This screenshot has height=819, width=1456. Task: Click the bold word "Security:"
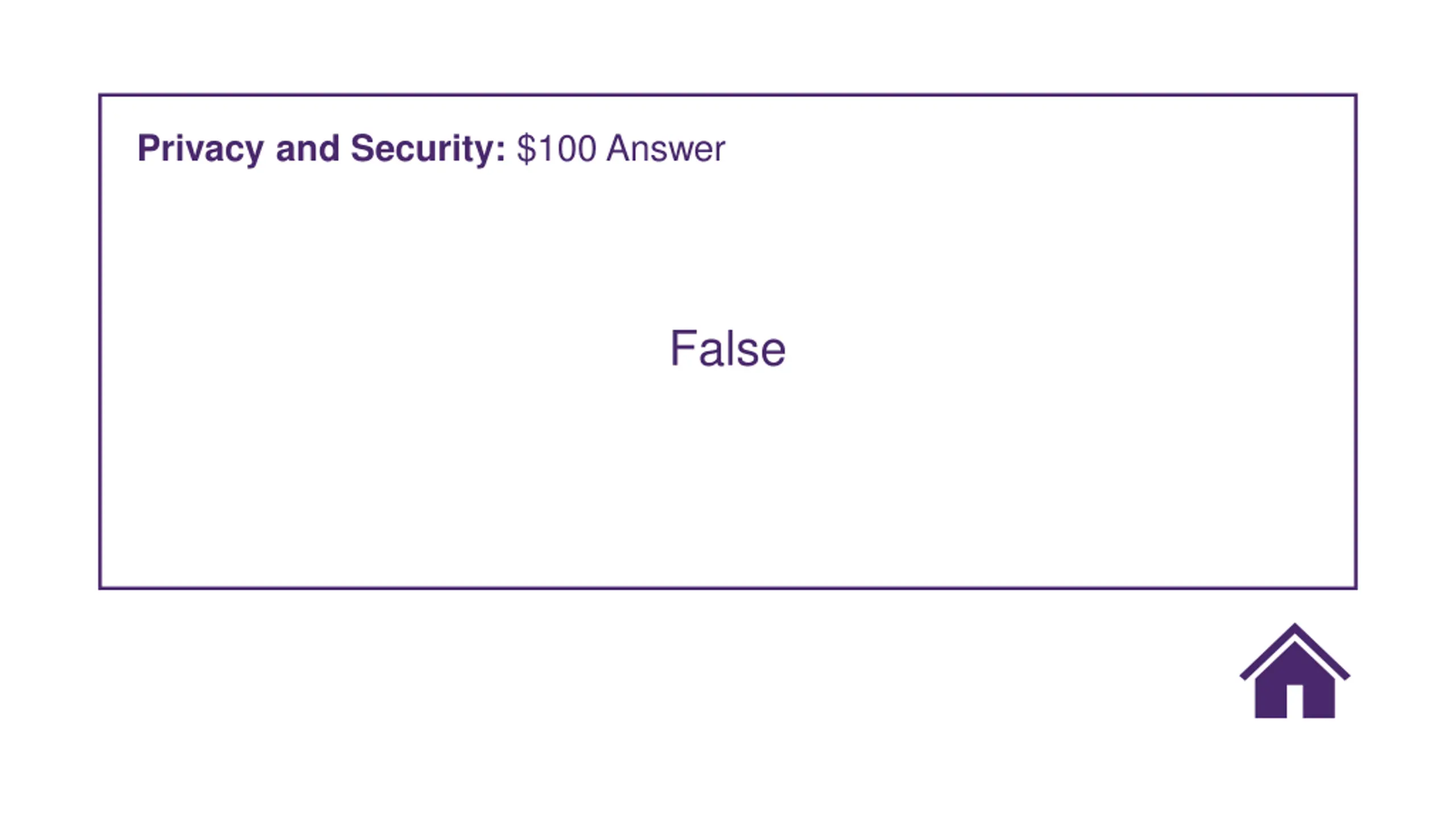[x=428, y=149]
